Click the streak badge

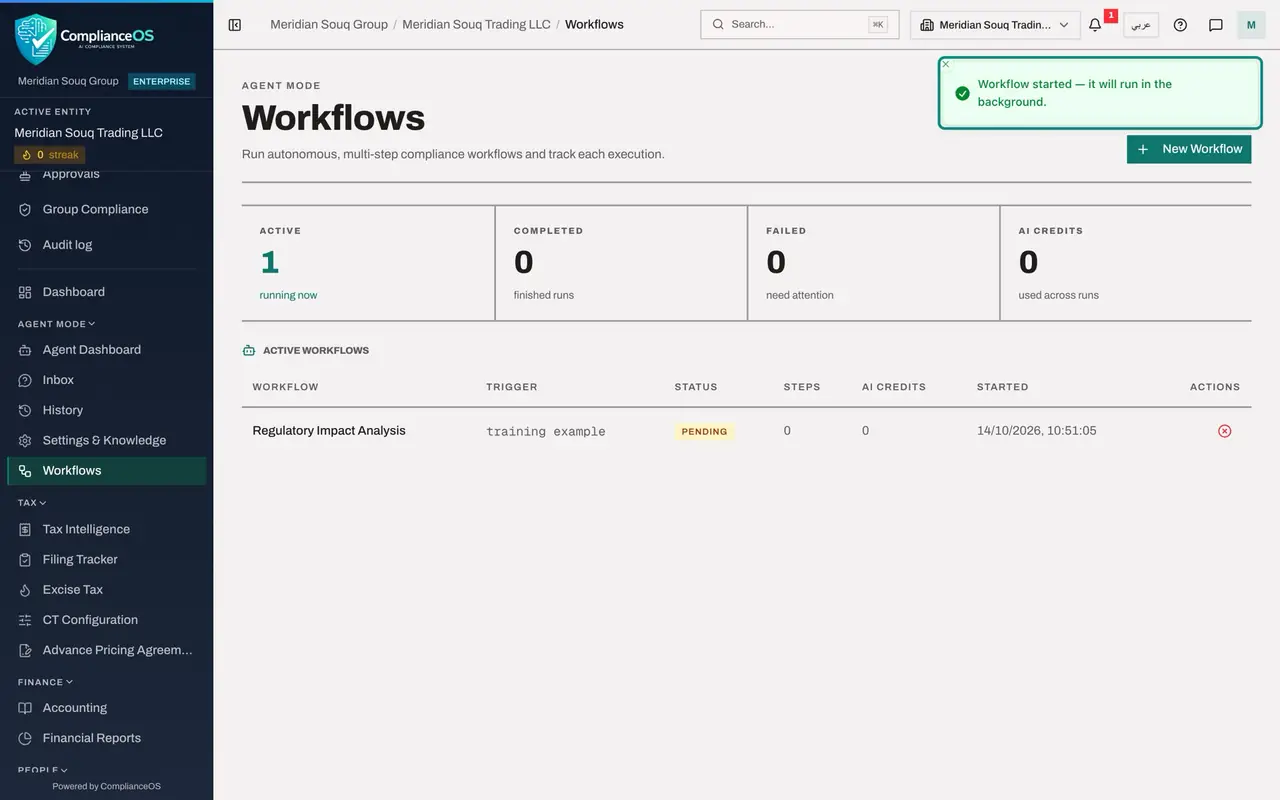(50, 155)
